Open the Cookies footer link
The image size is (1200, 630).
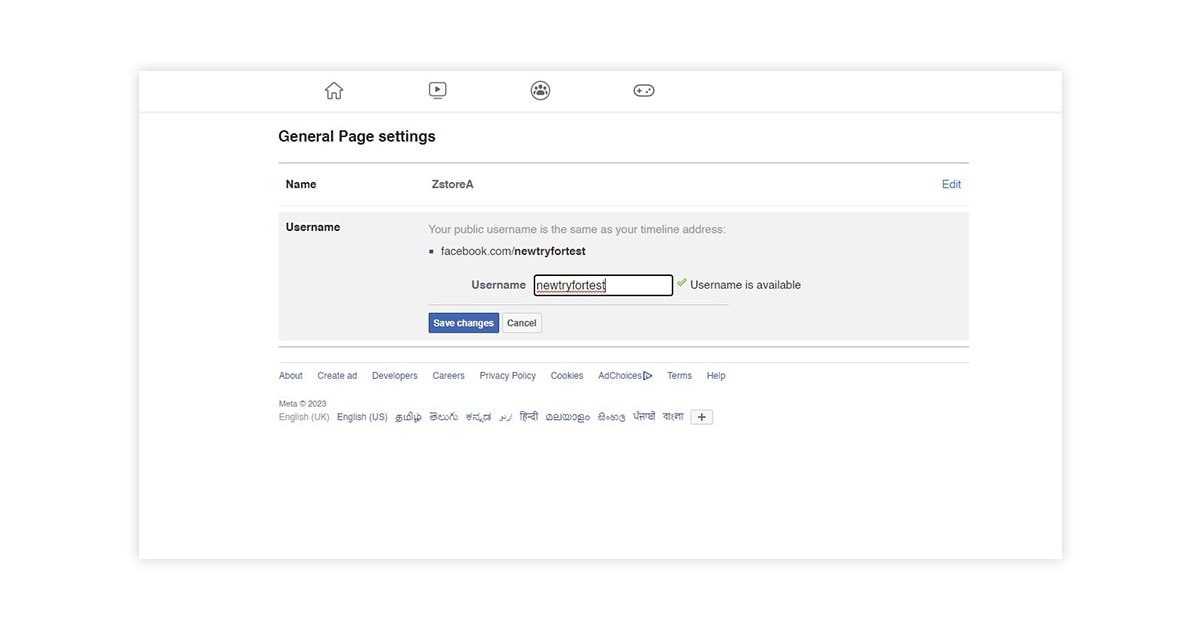click(566, 376)
